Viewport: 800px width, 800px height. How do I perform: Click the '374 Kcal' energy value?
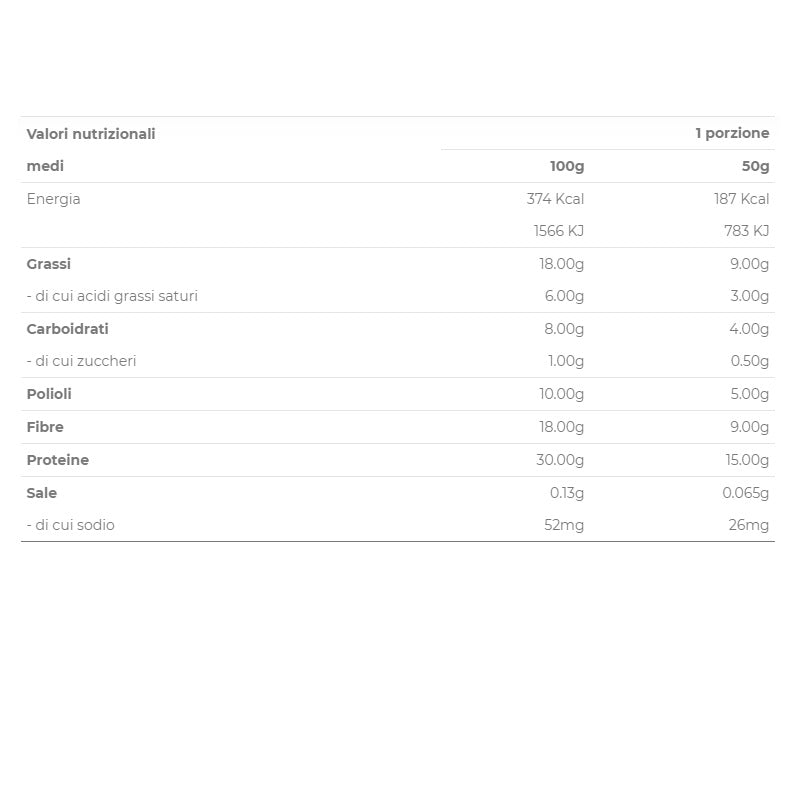(555, 199)
